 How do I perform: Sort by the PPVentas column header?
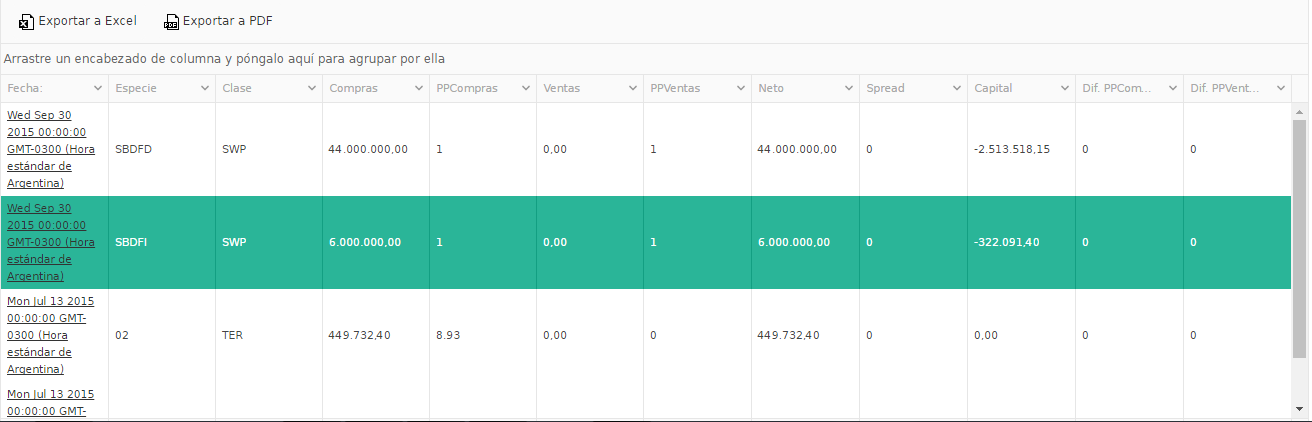(x=675, y=88)
